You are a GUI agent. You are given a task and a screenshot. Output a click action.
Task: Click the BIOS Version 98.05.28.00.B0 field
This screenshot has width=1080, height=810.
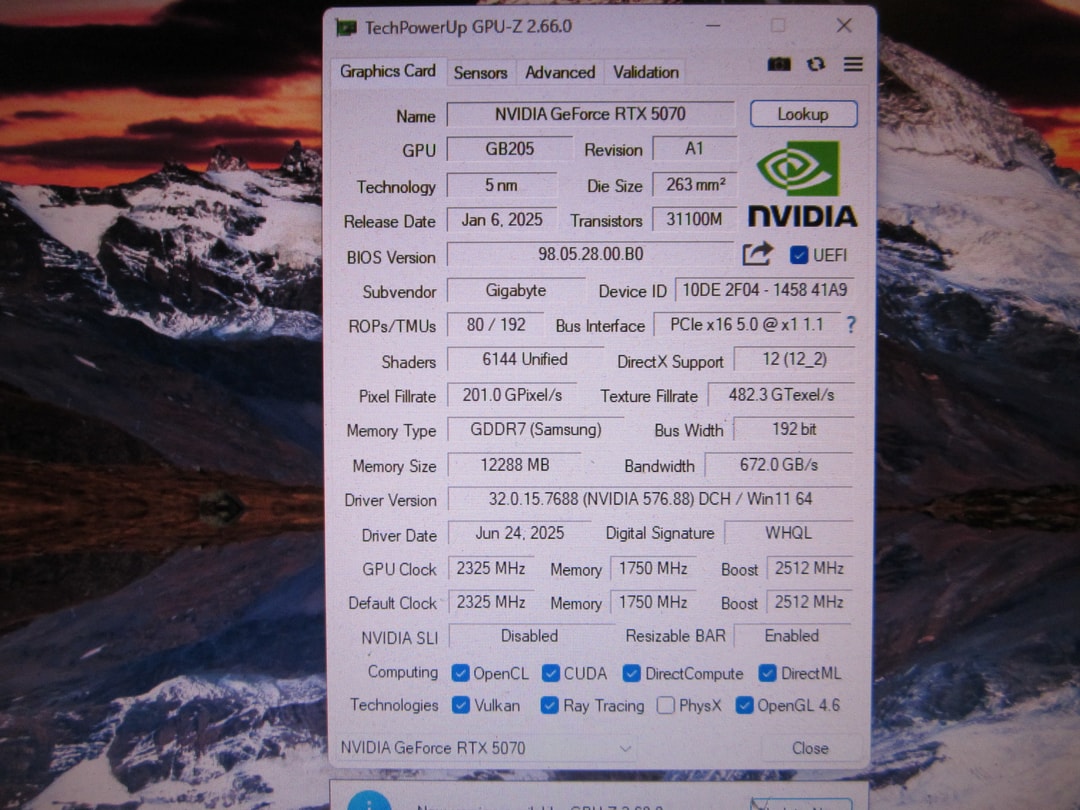(590, 254)
